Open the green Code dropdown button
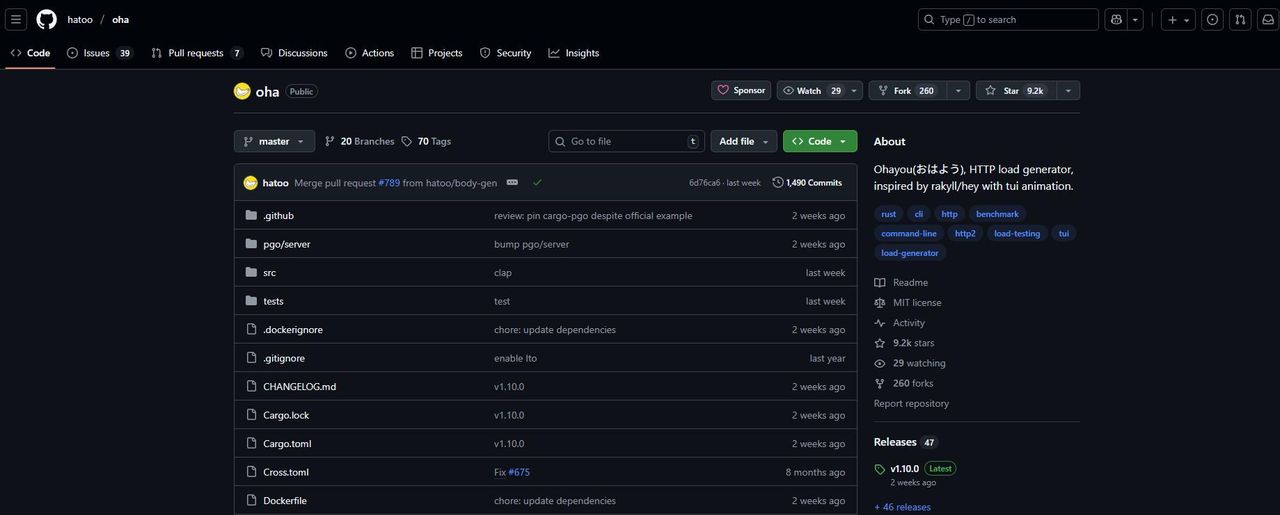 (x=820, y=141)
